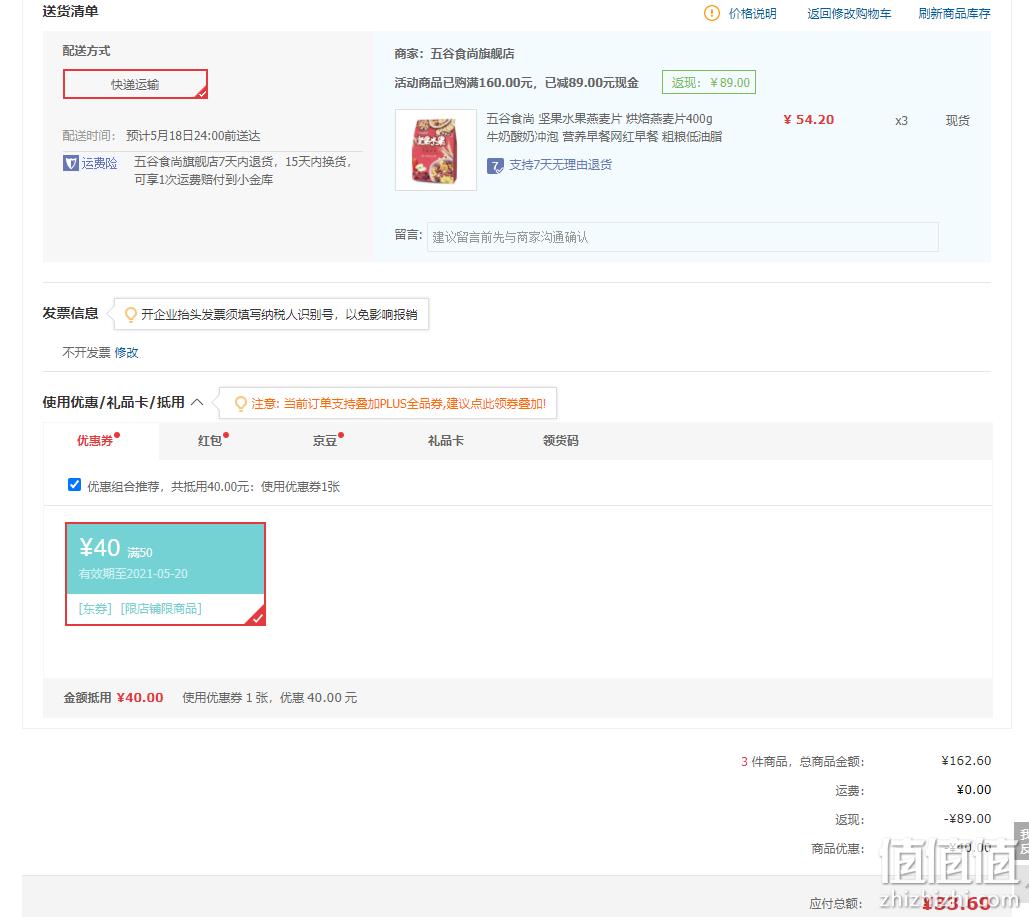Click the 运费 ¥0.00 value
This screenshot has width=1029, height=917.
click(x=974, y=790)
